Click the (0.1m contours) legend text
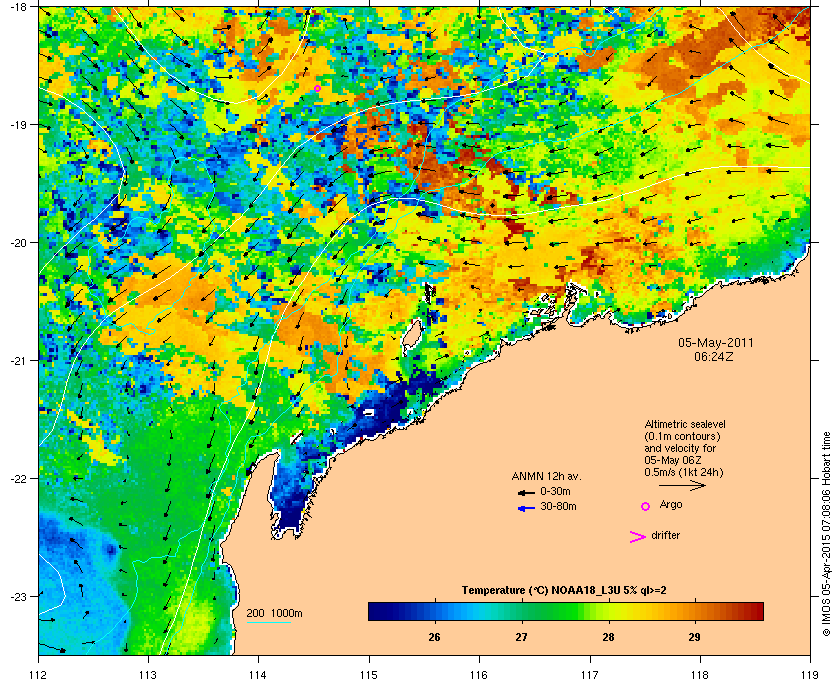Screen dimensions: 840x680 682,436
